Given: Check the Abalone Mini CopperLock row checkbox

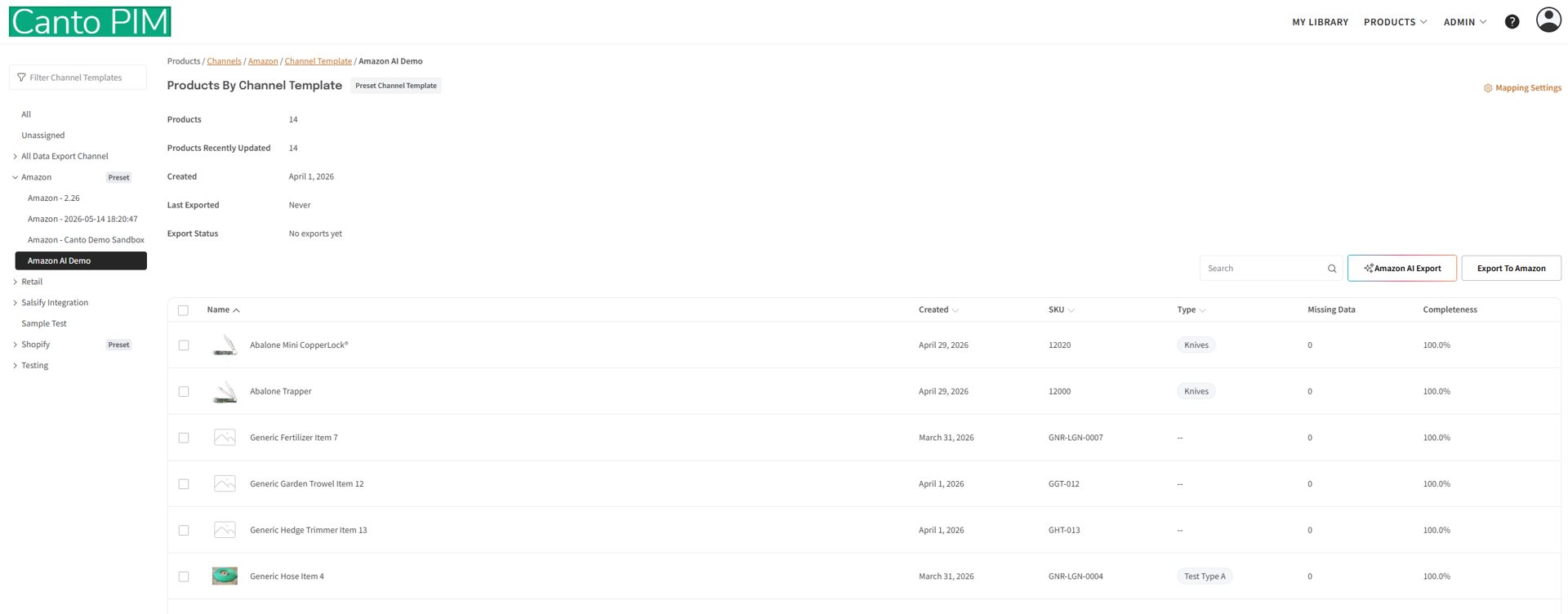Looking at the screenshot, I should [x=184, y=345].
